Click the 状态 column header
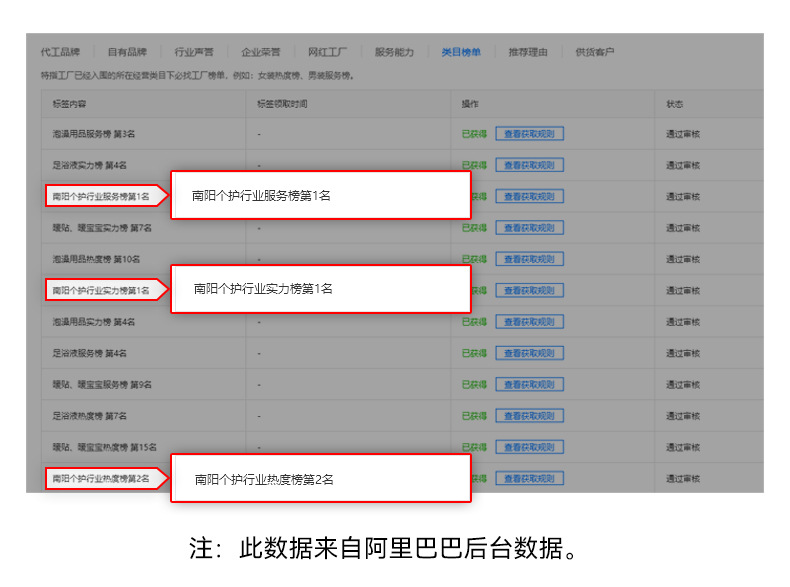 pyautogui.click(x=675, y=104)
